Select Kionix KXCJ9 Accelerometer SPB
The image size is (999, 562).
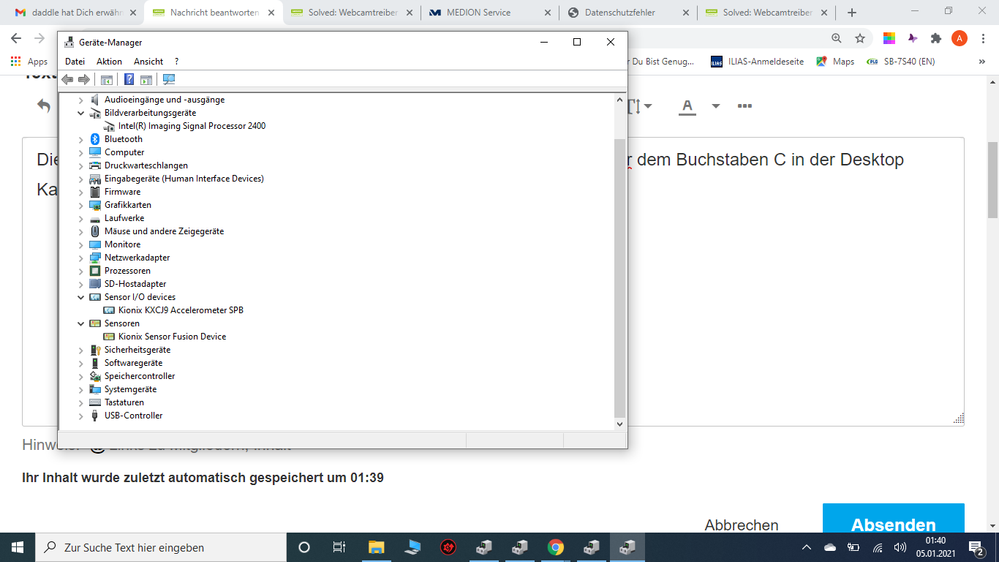(181, 310)
